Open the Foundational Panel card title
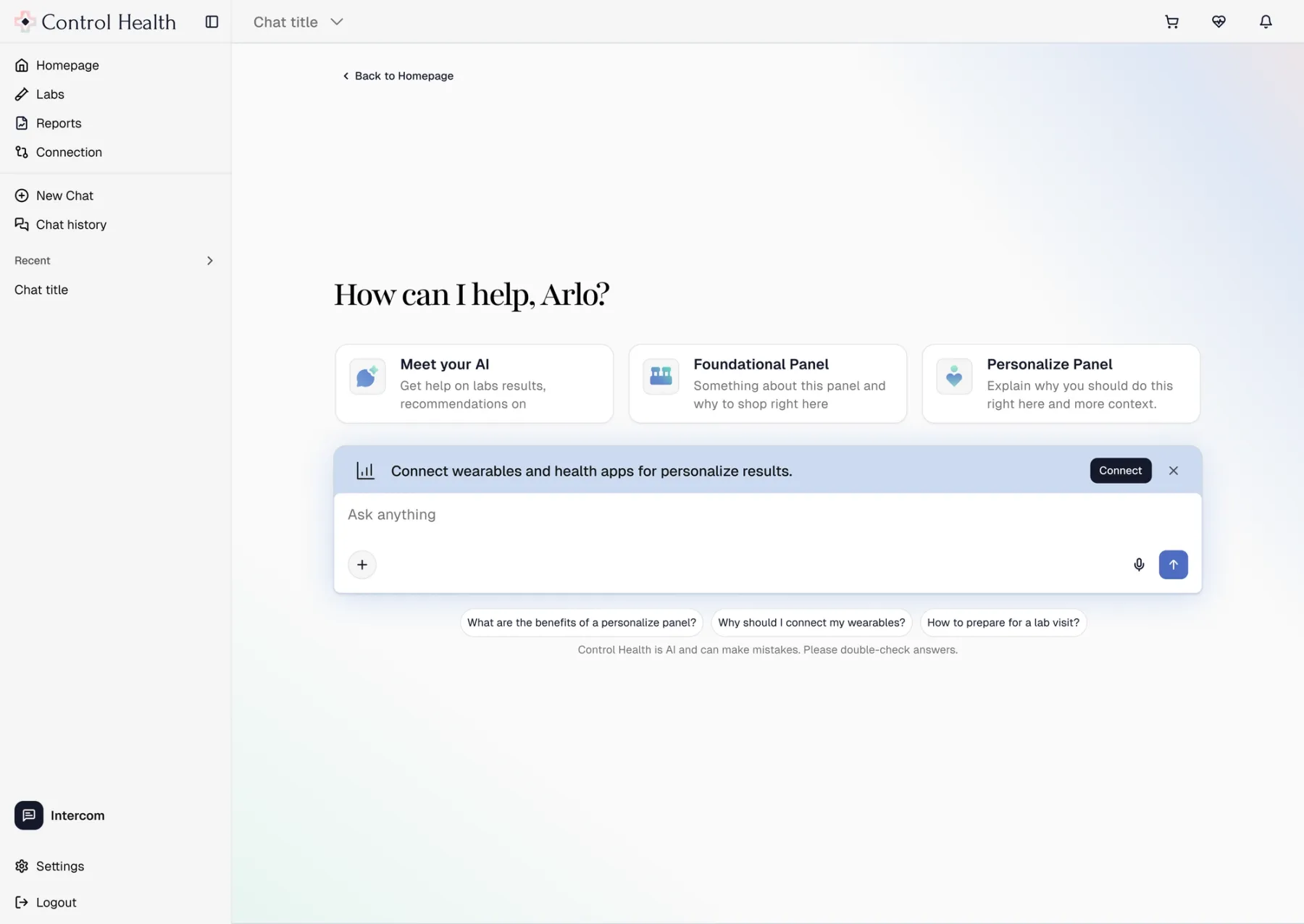The image size is (1304, 924). (x=761, y=364)
